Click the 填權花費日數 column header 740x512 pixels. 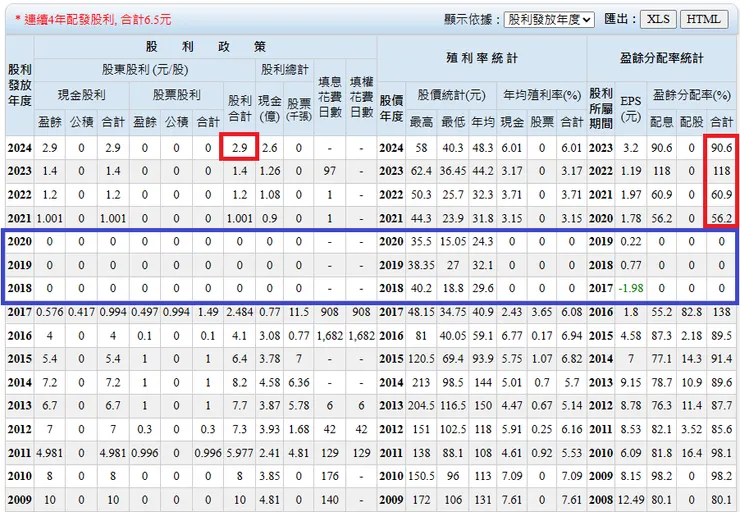pyautogui.click(x=362, y=97)
